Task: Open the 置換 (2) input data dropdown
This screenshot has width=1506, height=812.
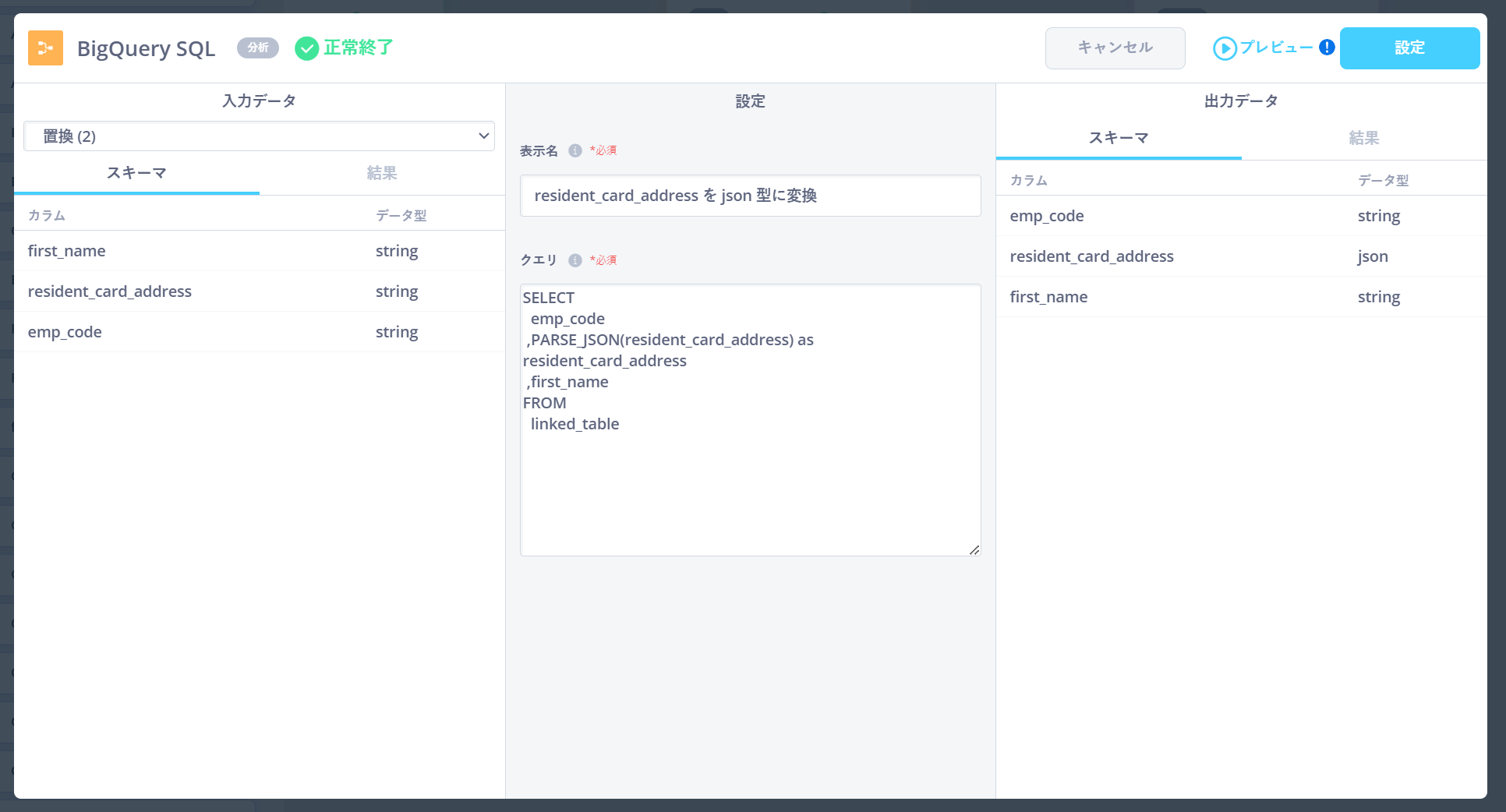Action: (259, 136)
